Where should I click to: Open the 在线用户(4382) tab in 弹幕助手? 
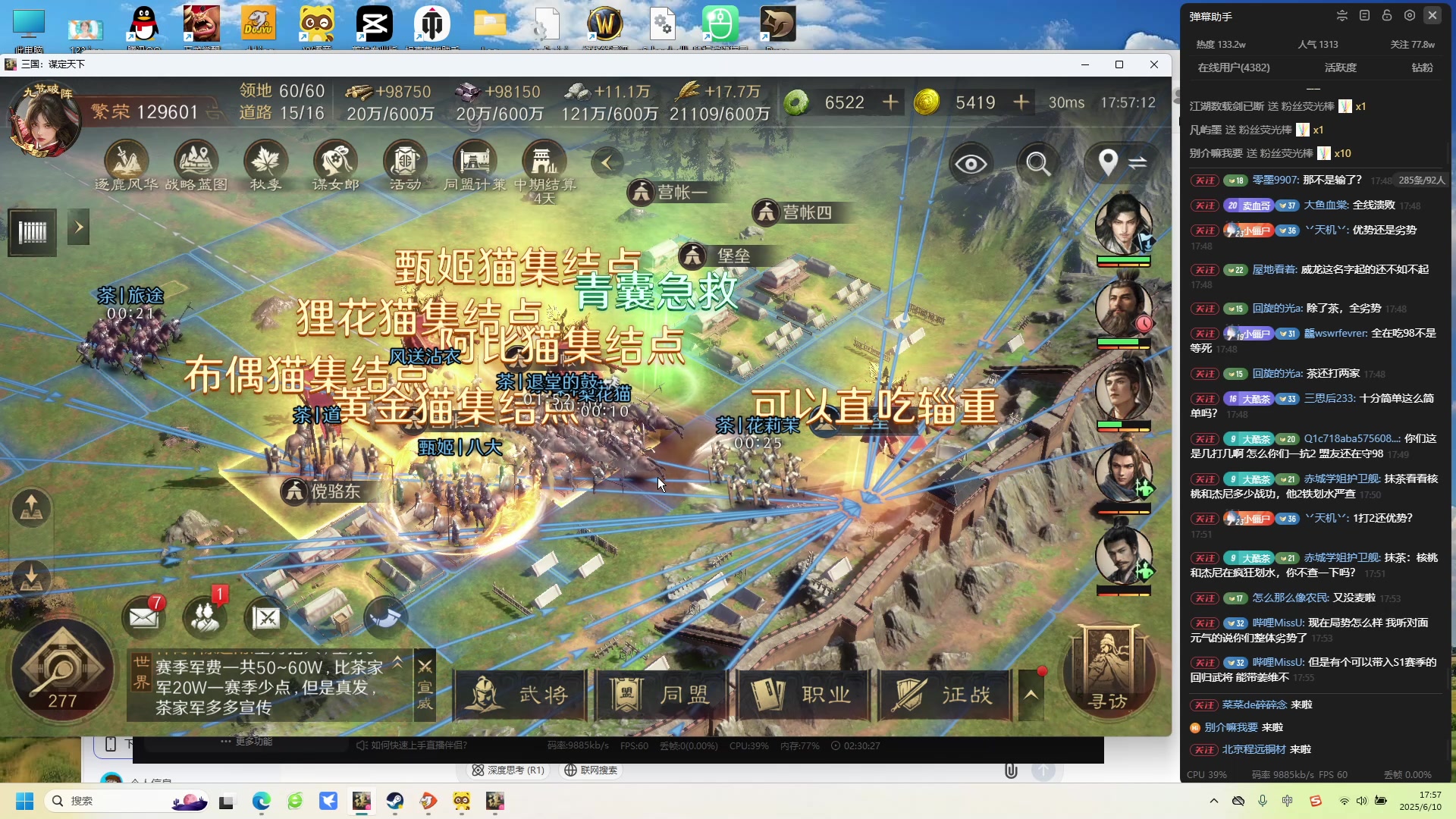click(x=1234, y=67)
